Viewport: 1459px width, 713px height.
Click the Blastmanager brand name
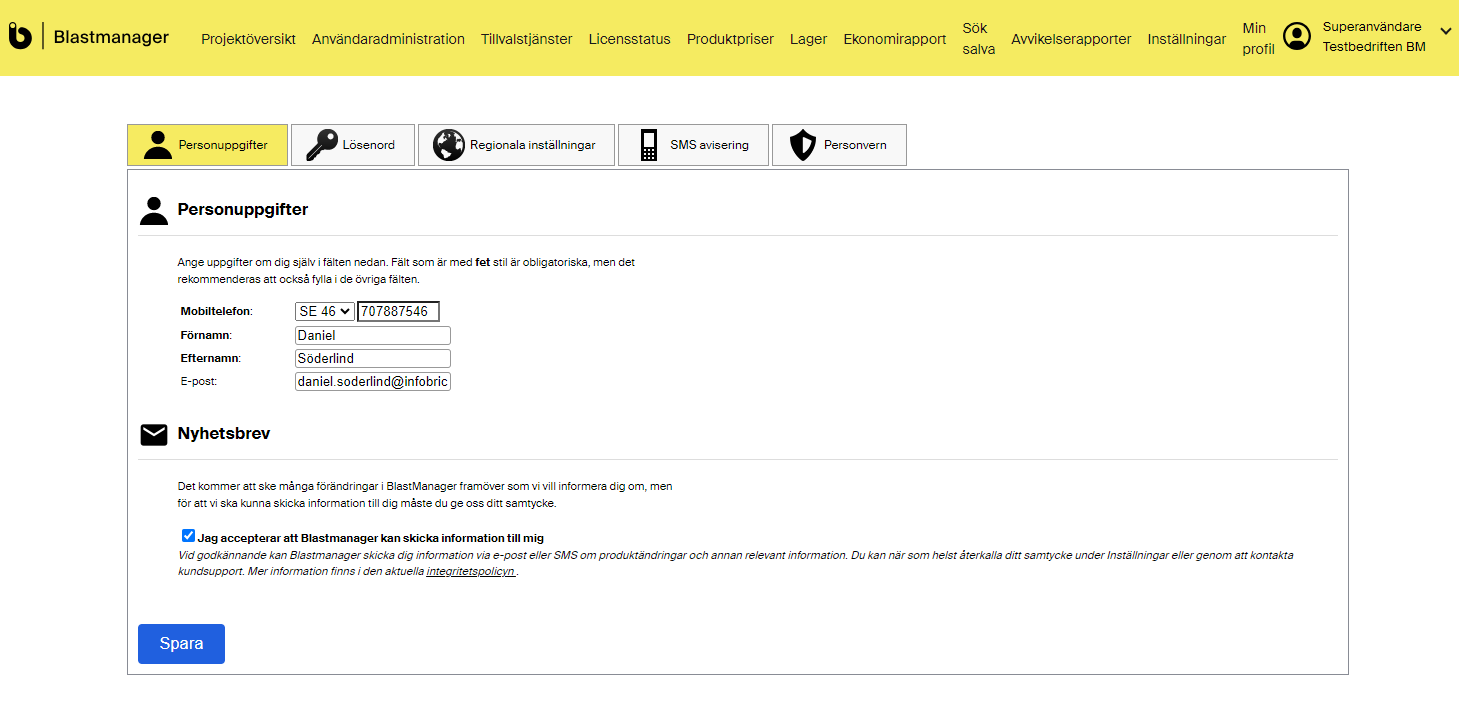111,37
